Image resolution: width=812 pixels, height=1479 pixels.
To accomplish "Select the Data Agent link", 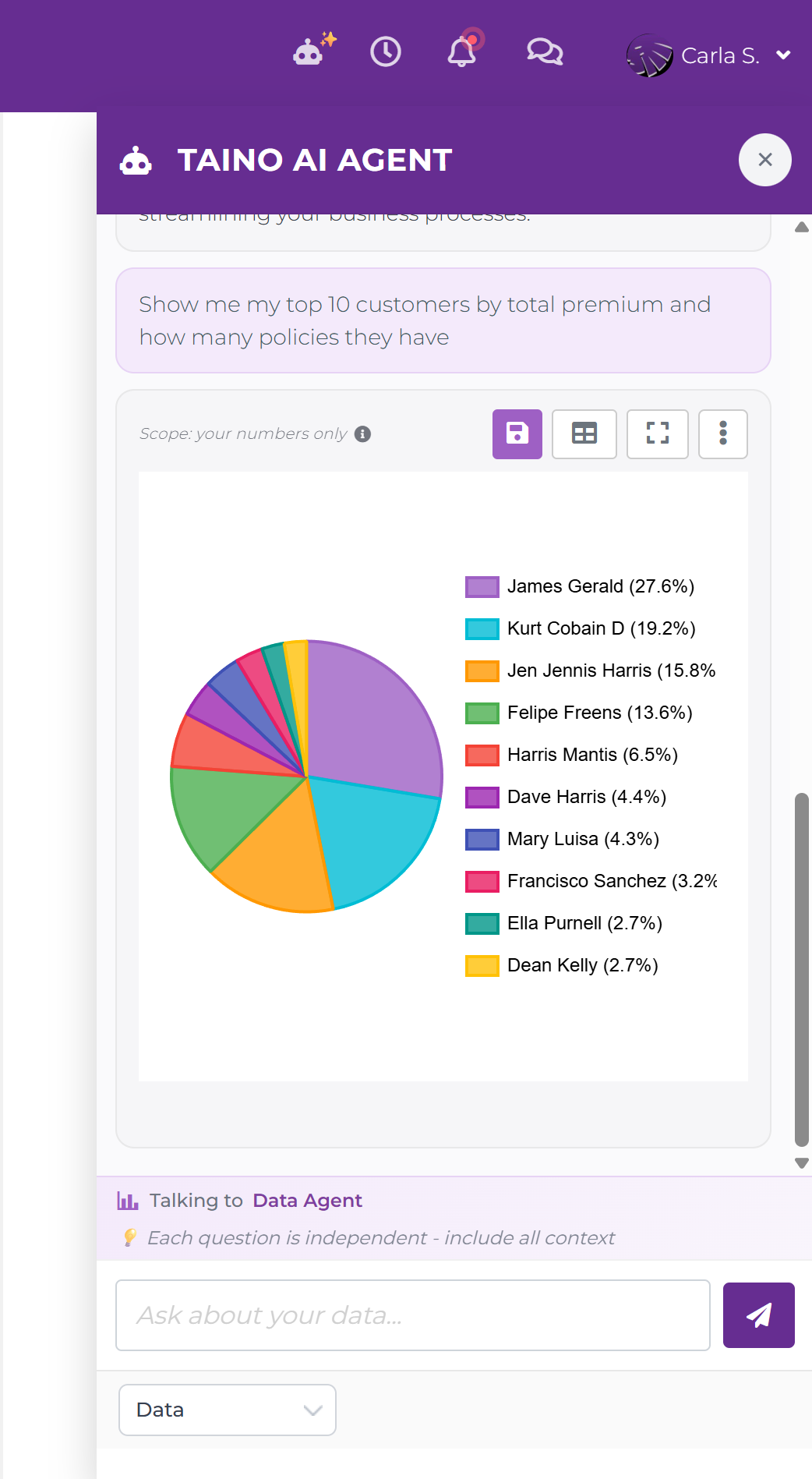I will [307, 1200].
